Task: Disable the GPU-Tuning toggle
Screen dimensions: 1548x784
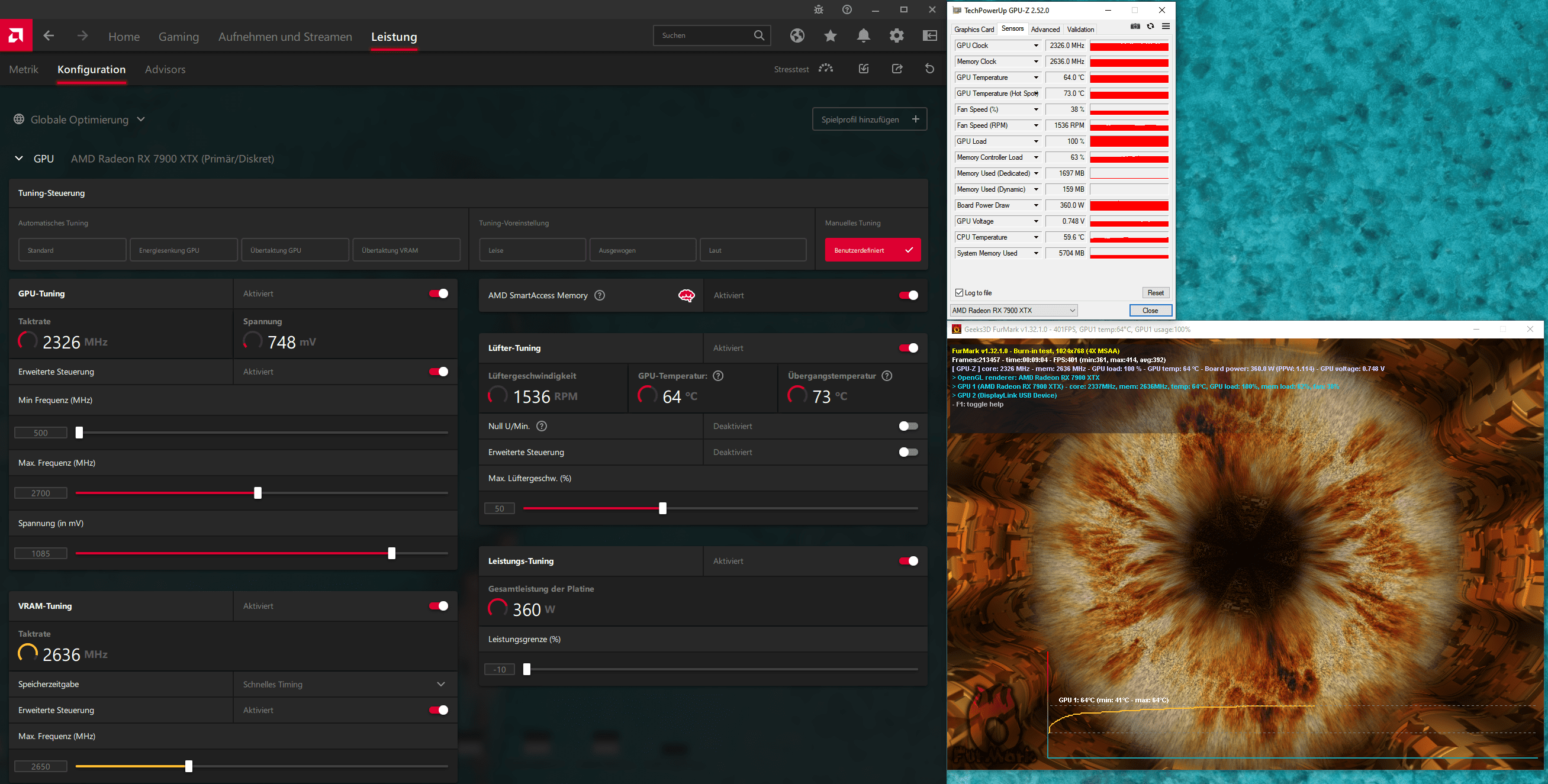Action: point(438,293)
